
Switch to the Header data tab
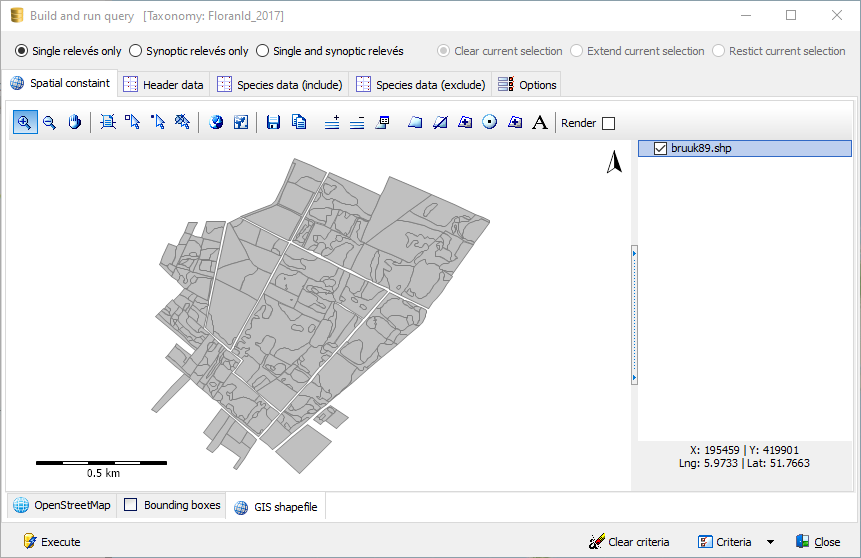click(163, 85)
